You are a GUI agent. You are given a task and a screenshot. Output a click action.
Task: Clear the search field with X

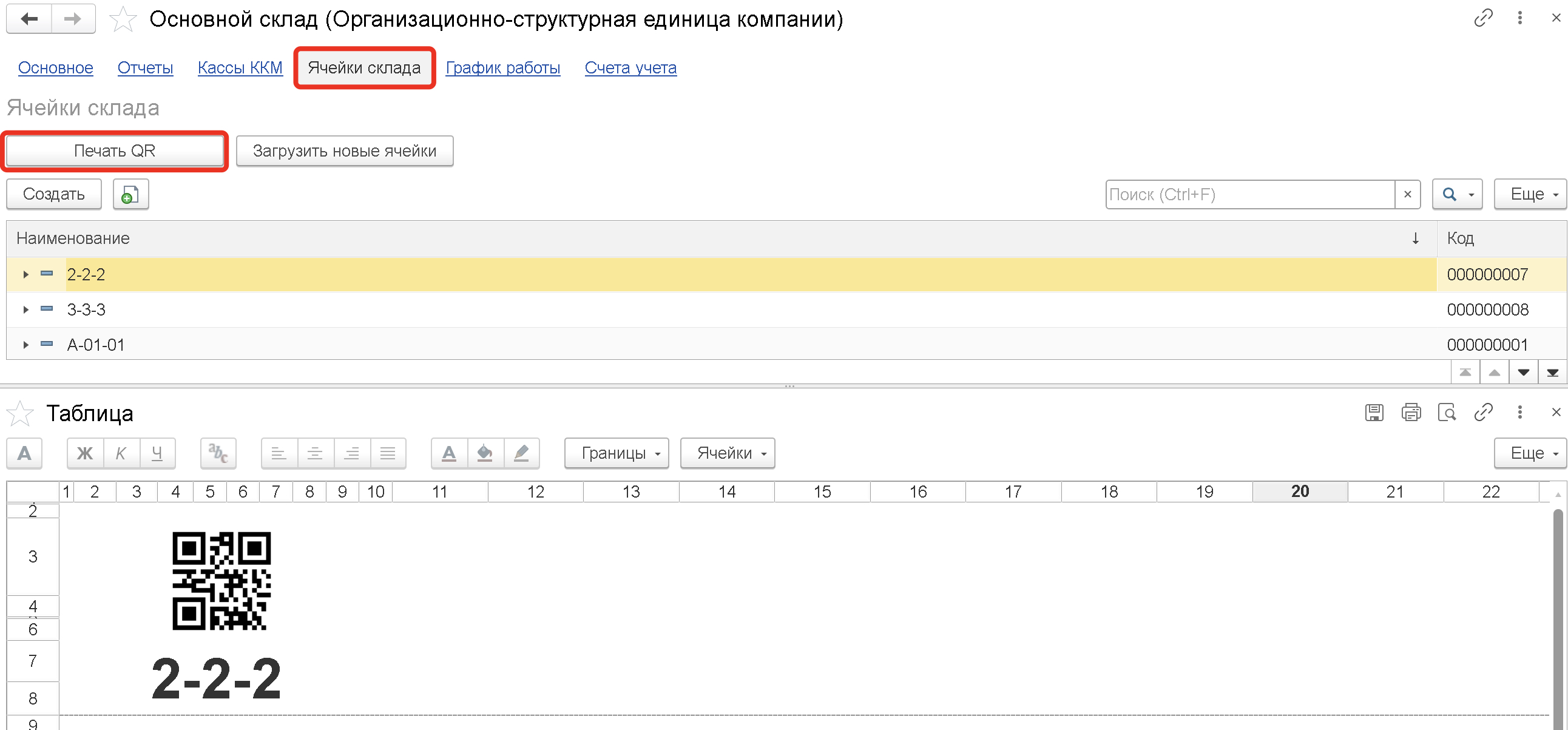coord(1407,194)
